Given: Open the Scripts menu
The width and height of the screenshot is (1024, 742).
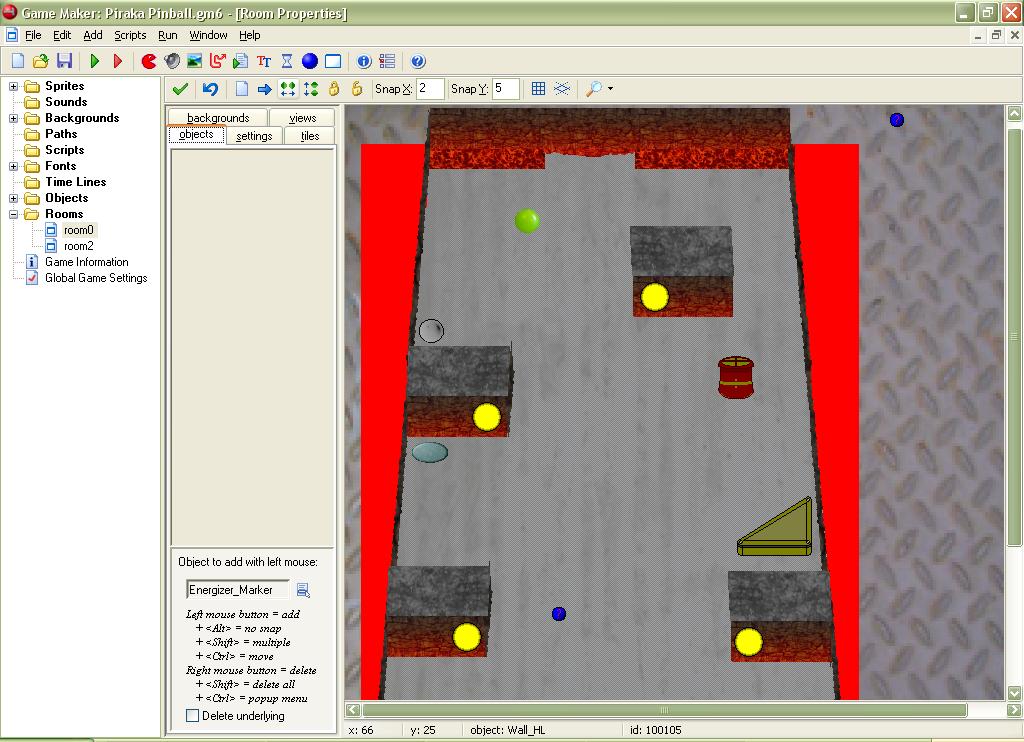Looking at the screenshot, I should point(130,35).
